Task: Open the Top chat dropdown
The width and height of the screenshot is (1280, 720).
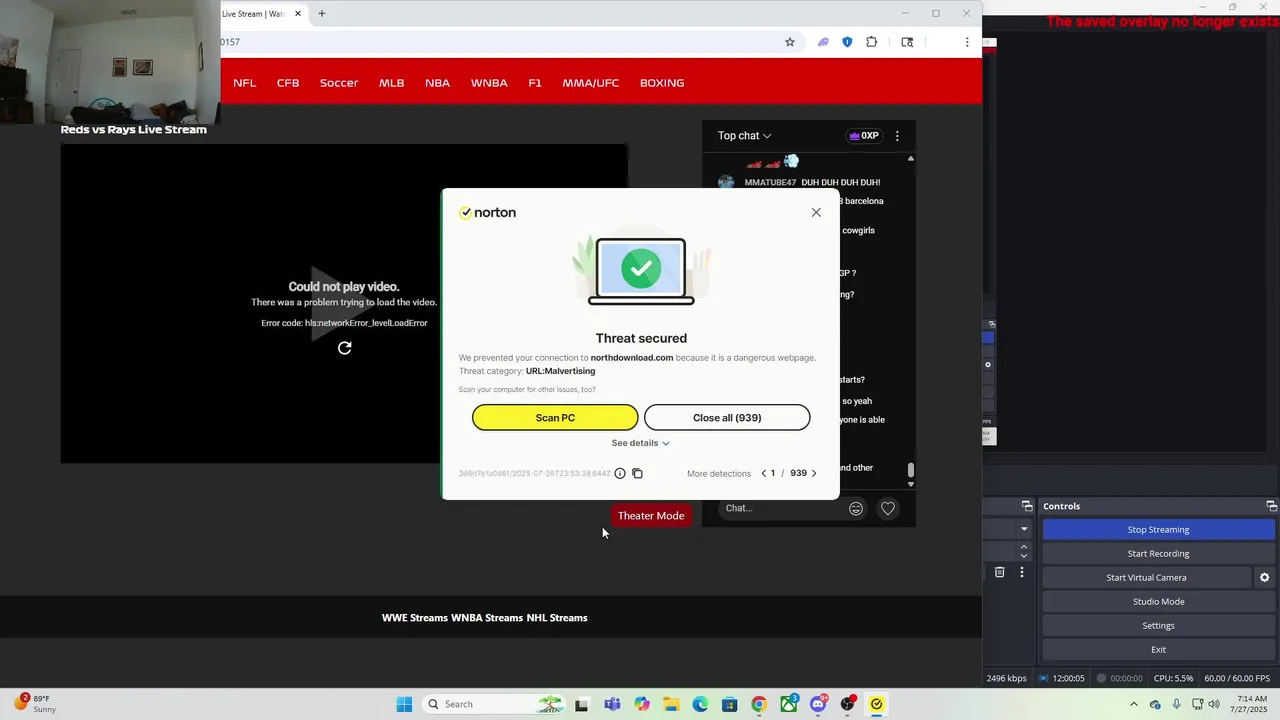Action: point(744,136)
